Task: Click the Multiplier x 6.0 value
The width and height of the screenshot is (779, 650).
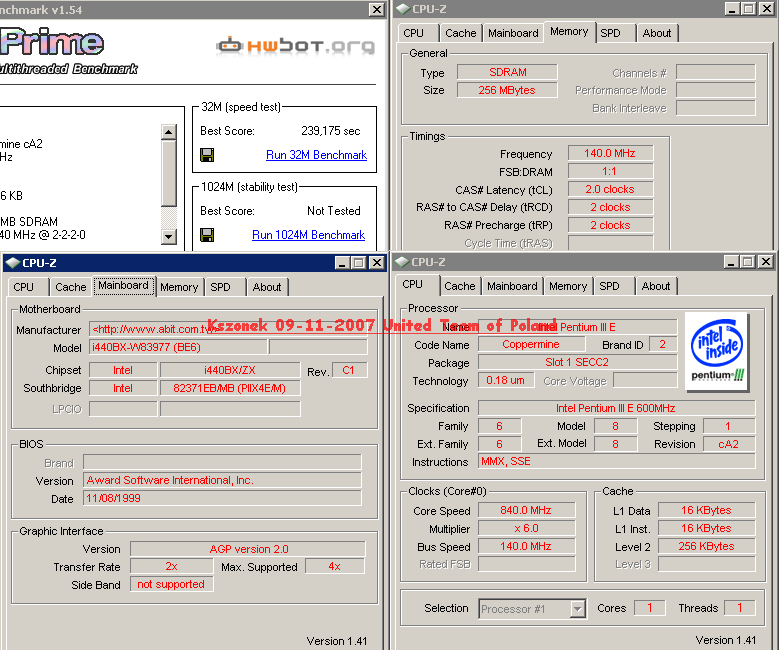Action: click(526, 528)
